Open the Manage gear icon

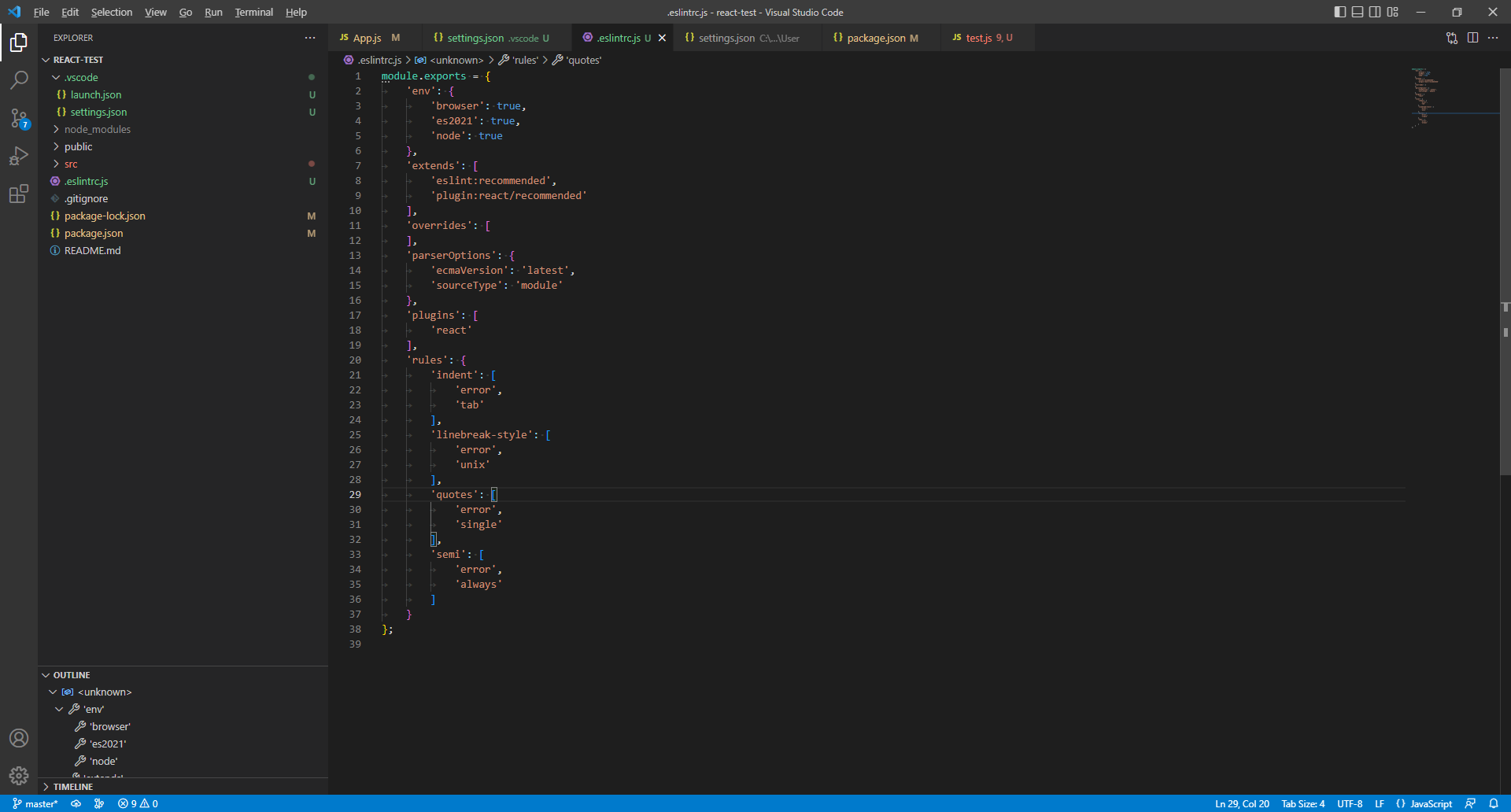pyautogui.click(x=19, y=776)
